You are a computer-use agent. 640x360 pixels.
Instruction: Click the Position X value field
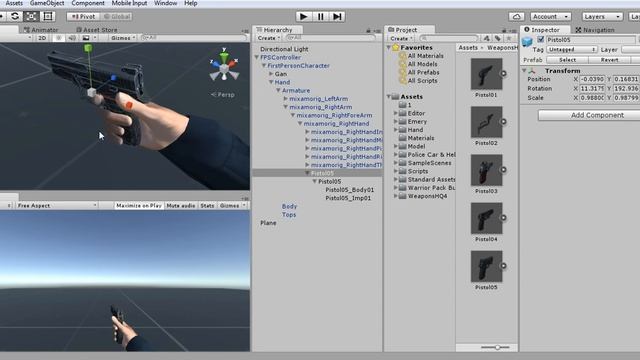(592, 79)
